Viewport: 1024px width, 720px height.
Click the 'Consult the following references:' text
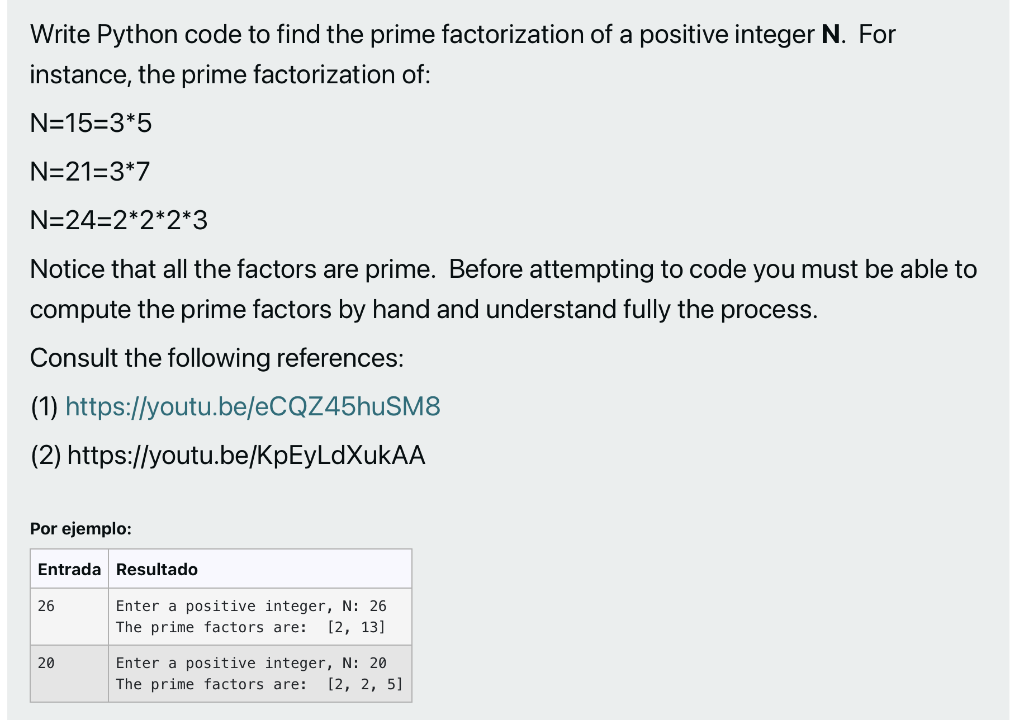click(x=217, y=358)
